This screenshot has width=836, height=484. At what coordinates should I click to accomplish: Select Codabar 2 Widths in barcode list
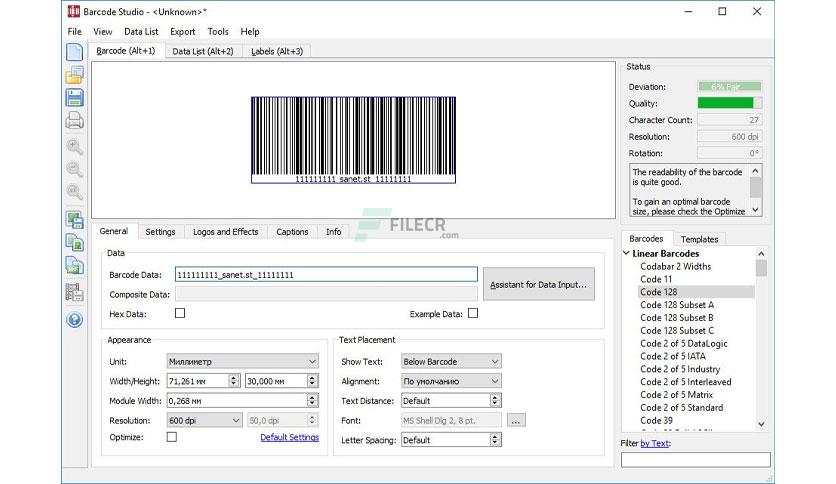[x=676, y=267]
